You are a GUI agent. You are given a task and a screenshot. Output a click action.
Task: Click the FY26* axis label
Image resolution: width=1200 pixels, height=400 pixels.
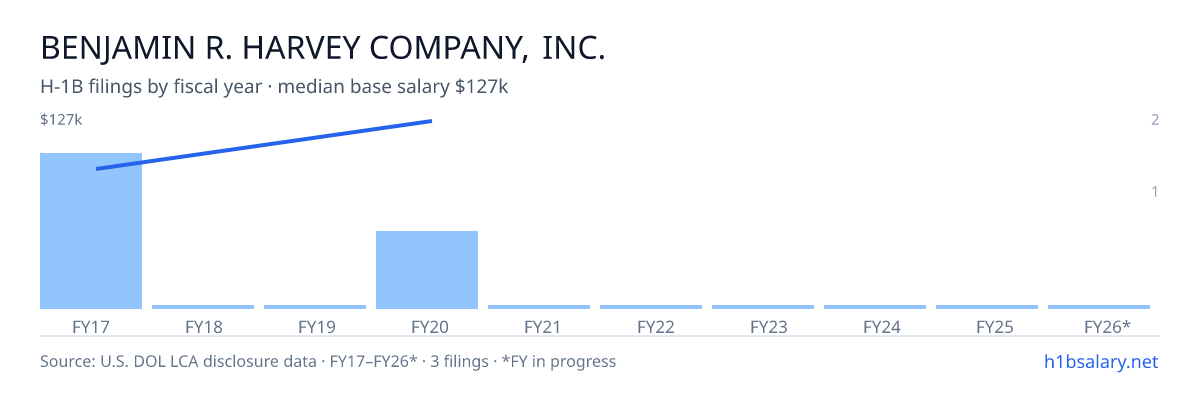pos(1107,326)
